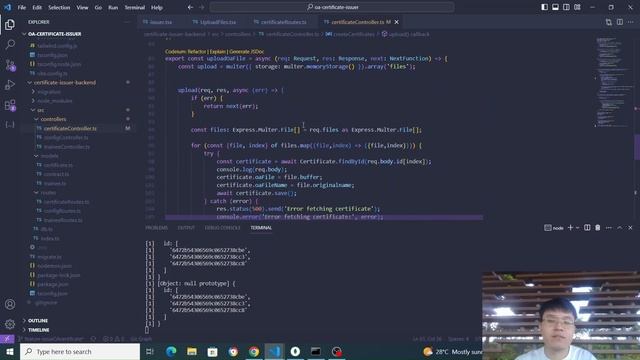Open the File menu
The image size is (640, 360).
coord(22,7)
